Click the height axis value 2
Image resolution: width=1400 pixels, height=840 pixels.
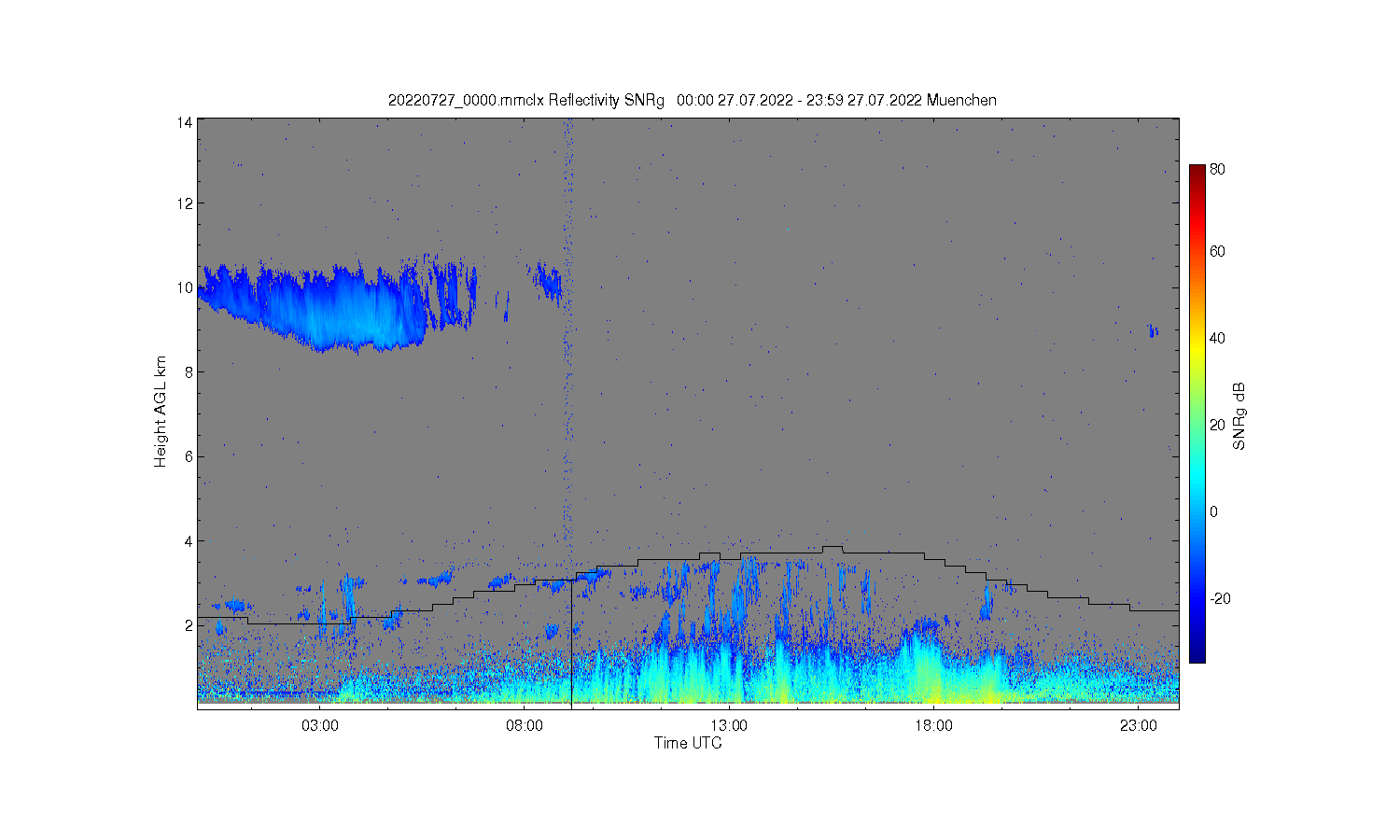coord(189,625)
